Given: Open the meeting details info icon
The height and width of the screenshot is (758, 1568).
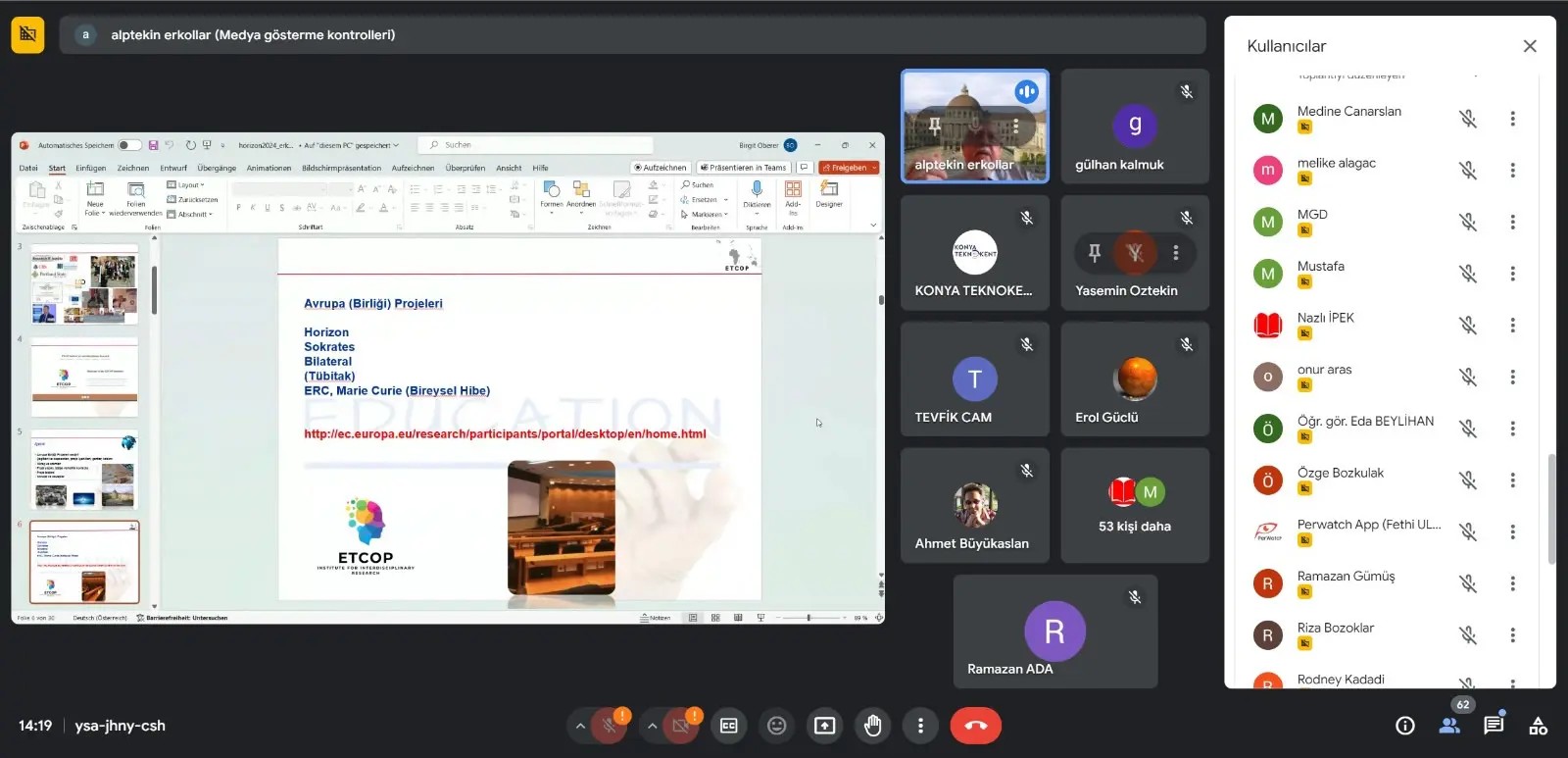Looking at the screenshot, I should click(x=1405, y=726).
